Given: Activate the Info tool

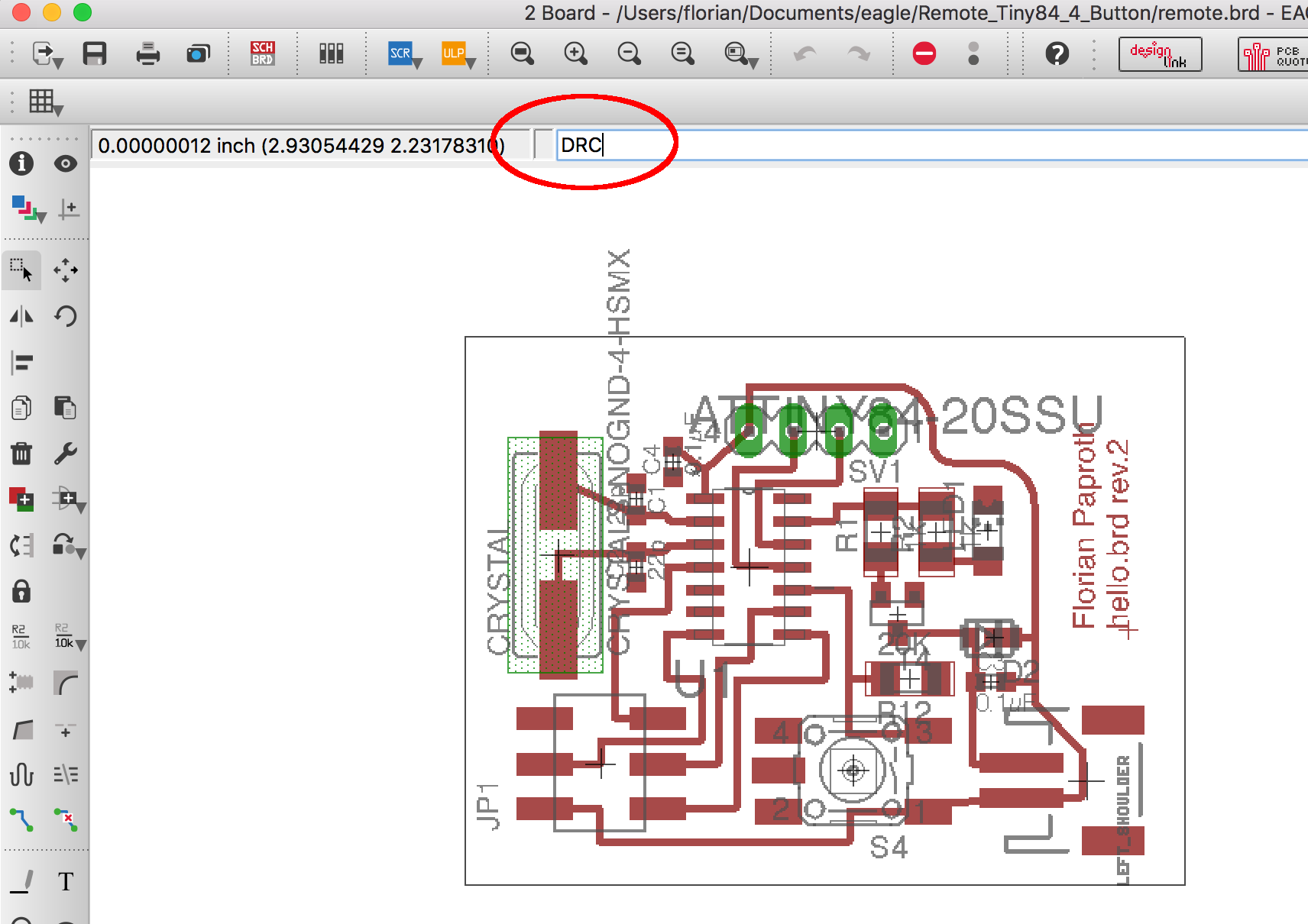Looking at the screenshot, I should point(21,163).
